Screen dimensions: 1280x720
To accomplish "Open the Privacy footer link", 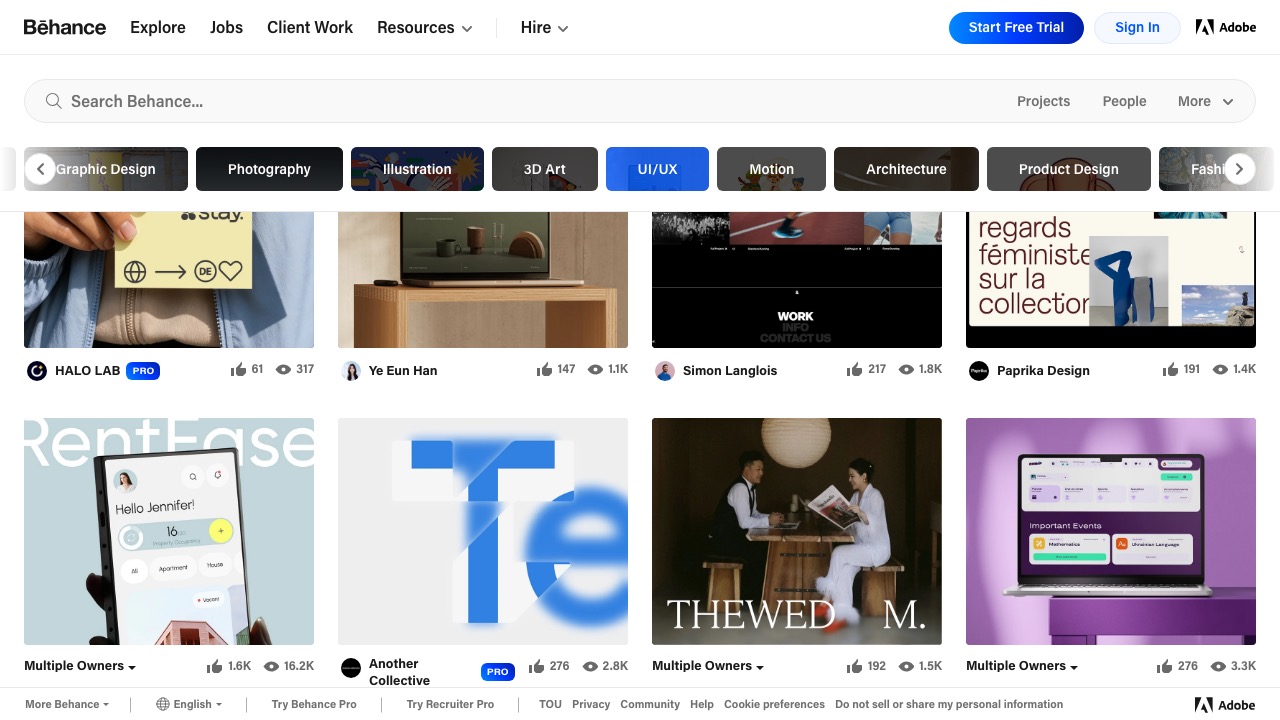I will click(x=591, y=704).
